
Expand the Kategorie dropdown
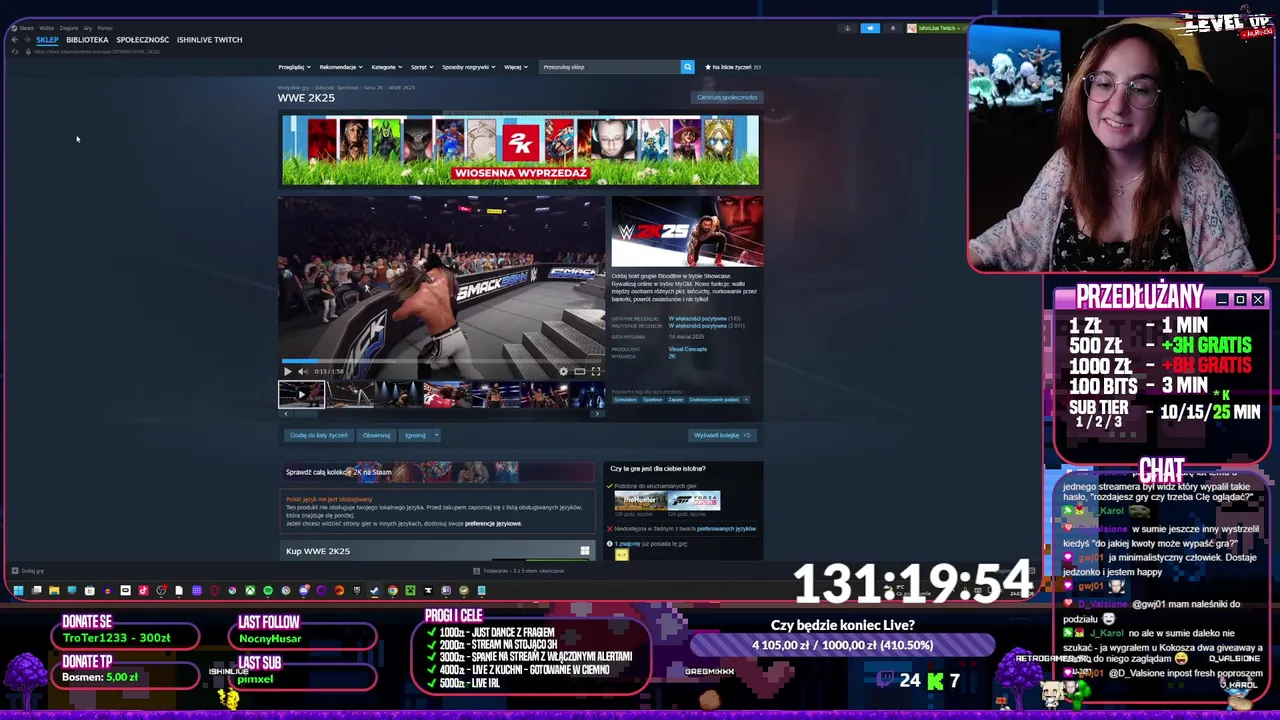click(387, 67)
